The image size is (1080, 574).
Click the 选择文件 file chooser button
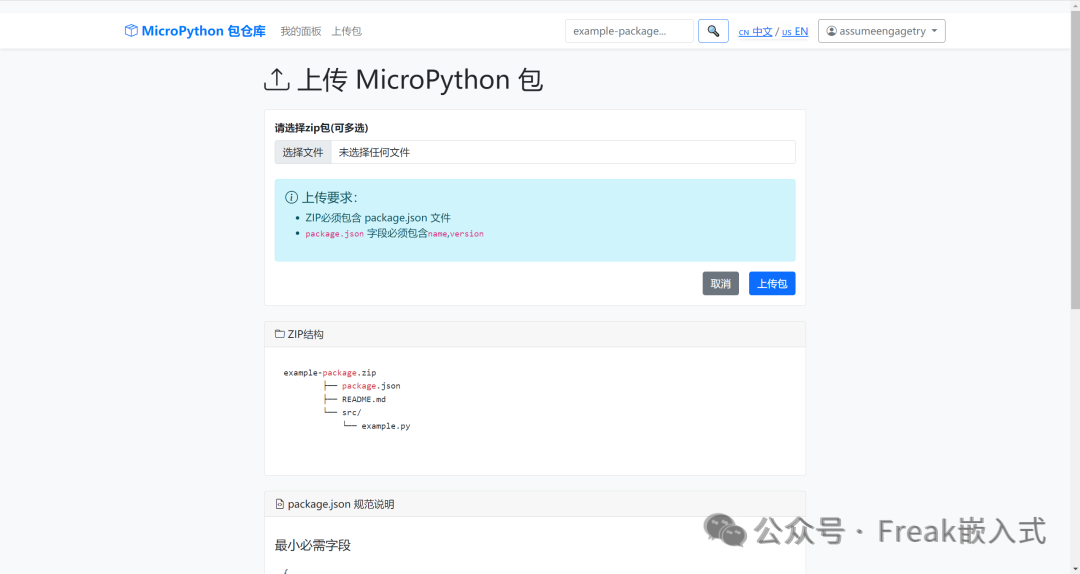coord(303,152)
